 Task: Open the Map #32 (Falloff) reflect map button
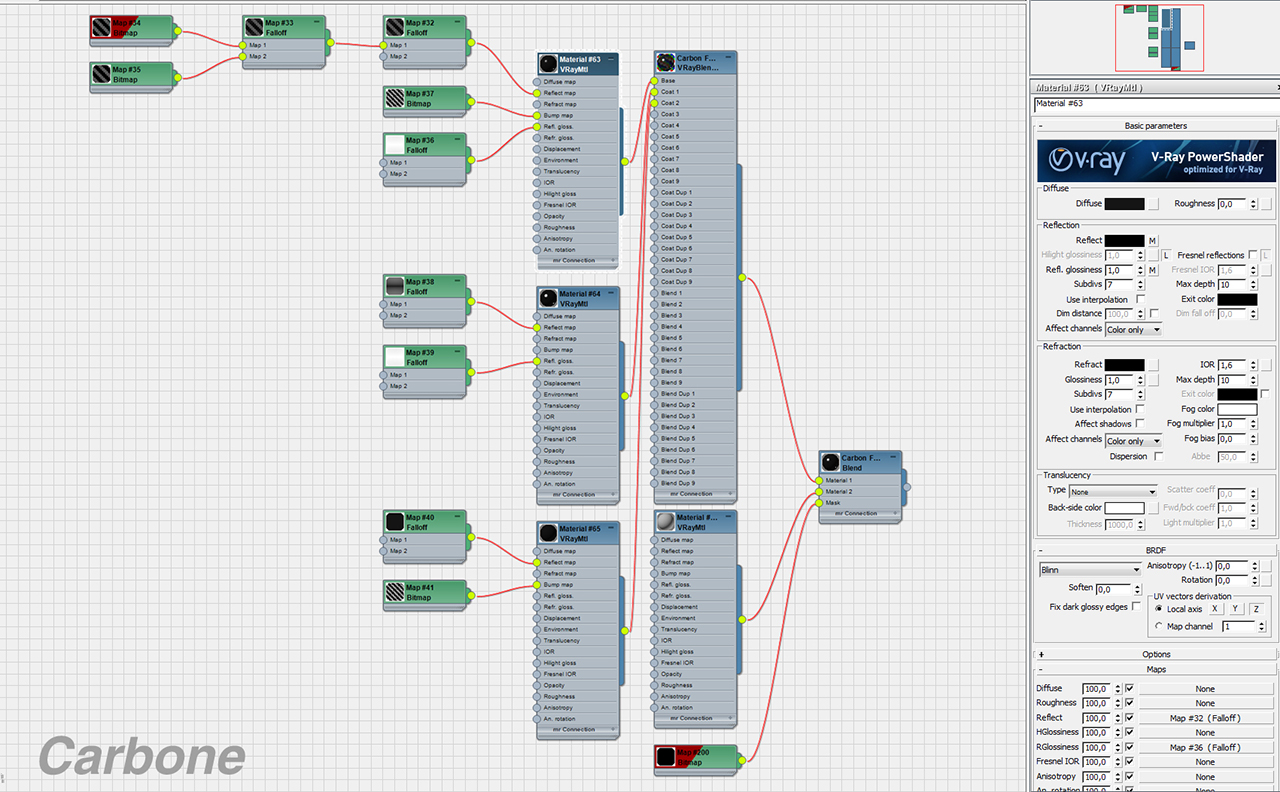point(1205,718)
